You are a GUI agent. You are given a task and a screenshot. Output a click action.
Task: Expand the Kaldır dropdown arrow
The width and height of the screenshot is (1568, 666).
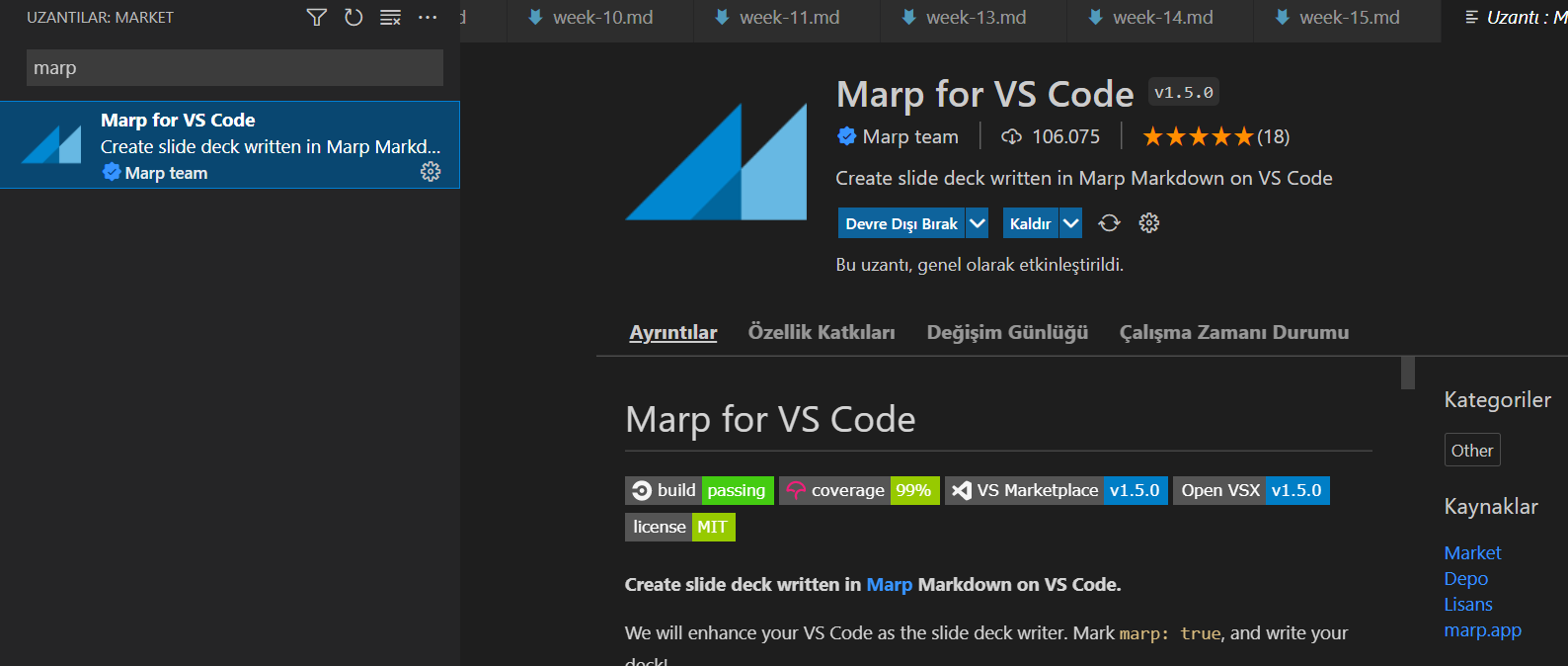click(x=1070, y=223)
